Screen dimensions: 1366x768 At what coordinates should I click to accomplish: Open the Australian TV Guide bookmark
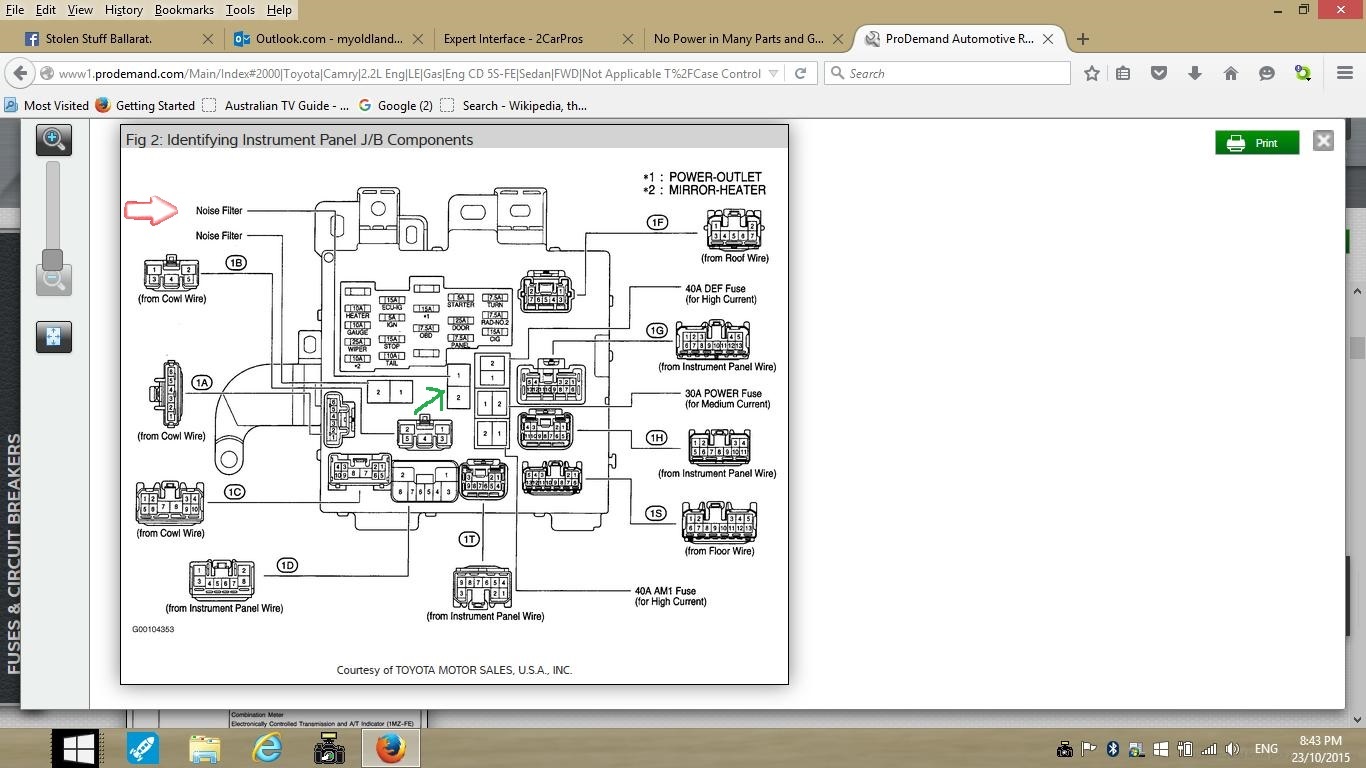(286, 105)
